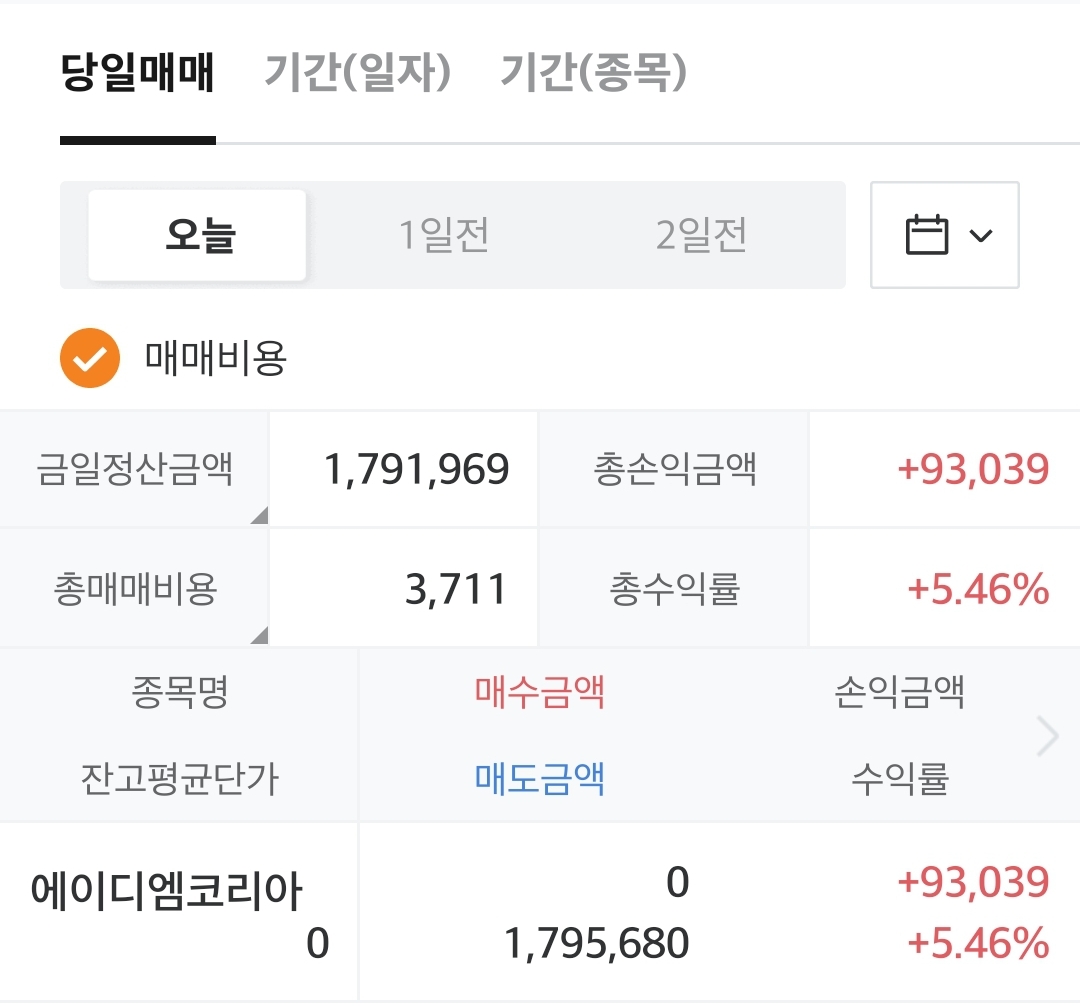
Task: Click the 잔고평균단가 column header
Action: click(180, 778)
